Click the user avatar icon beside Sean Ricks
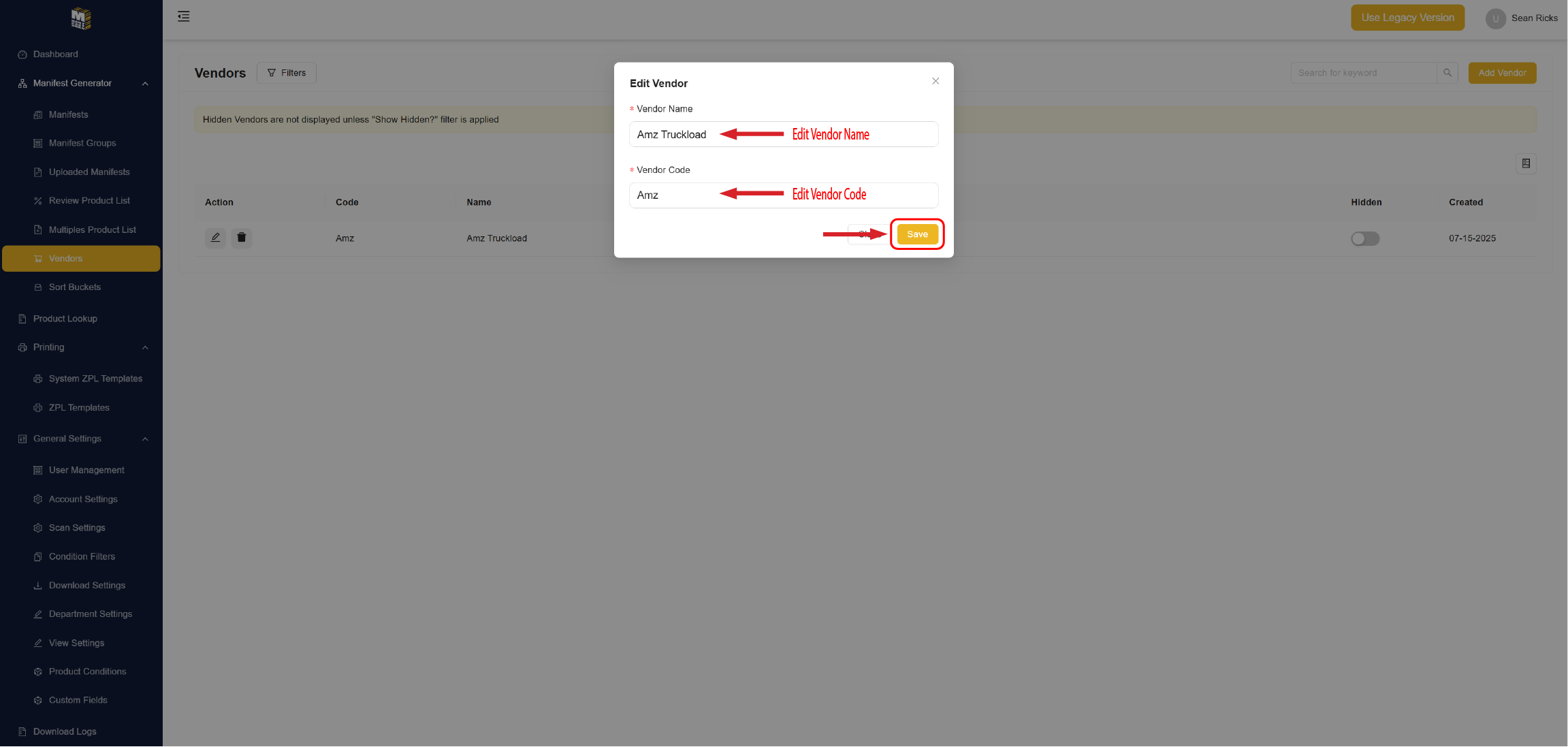The height and width of the screenshot is (747, 1568). tap(1495, 18)
